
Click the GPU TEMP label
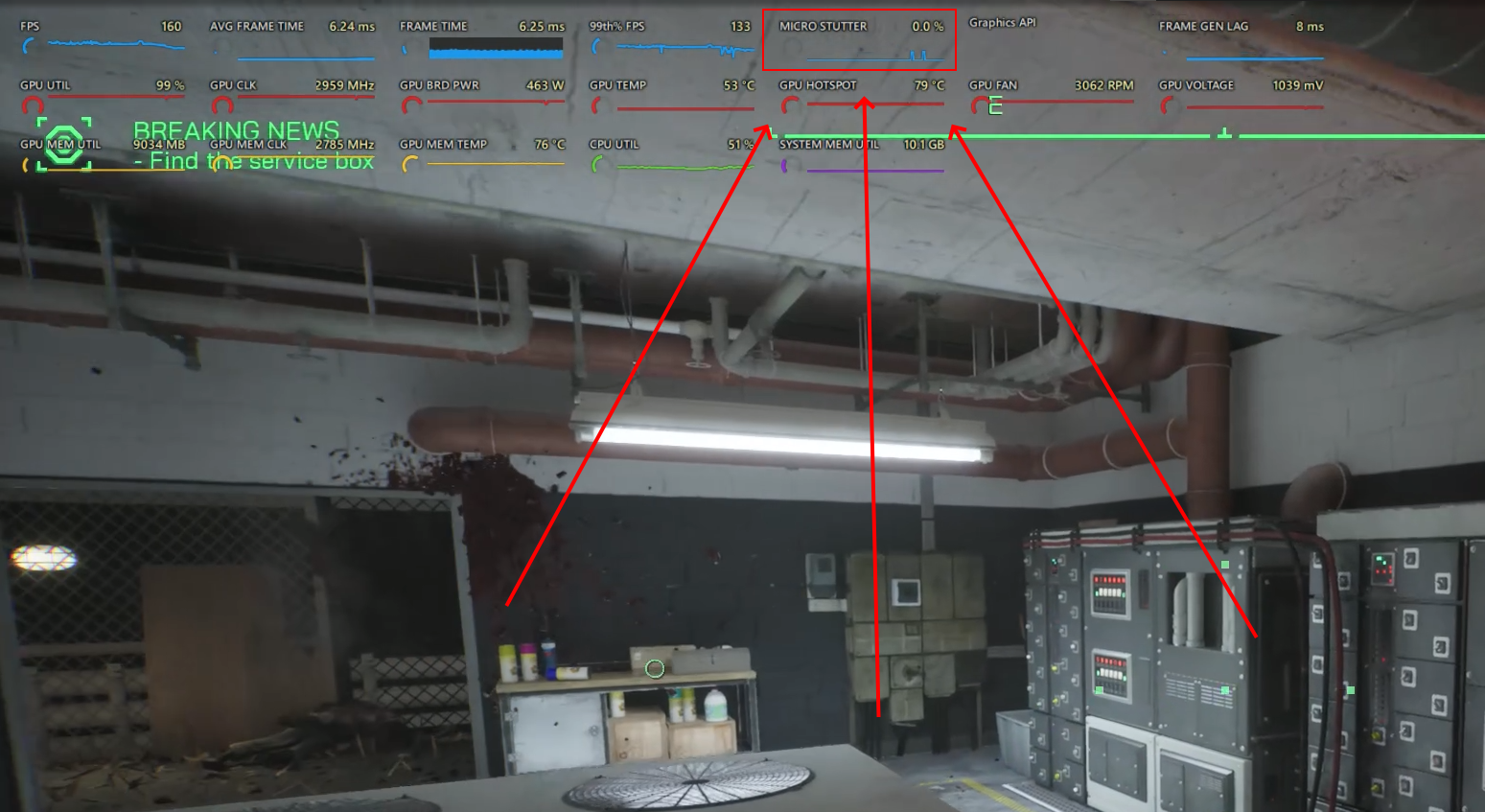(x=618, y=85)
